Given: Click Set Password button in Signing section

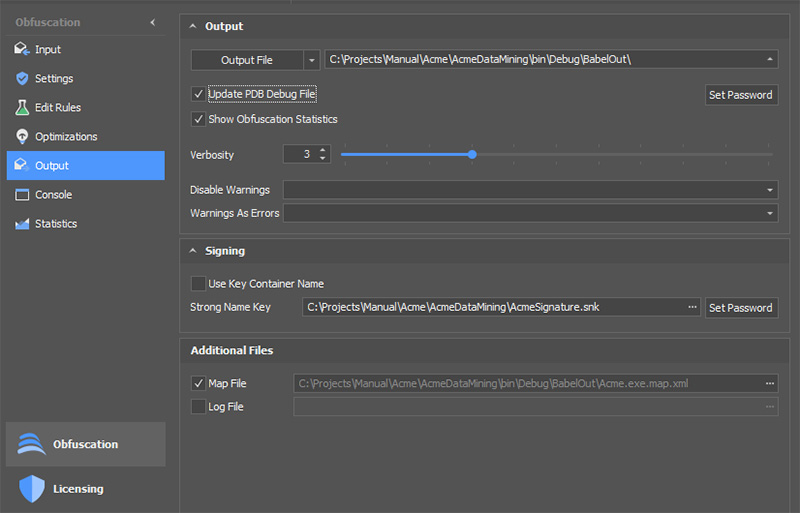Looking at the screenshot, I should 740,308.
